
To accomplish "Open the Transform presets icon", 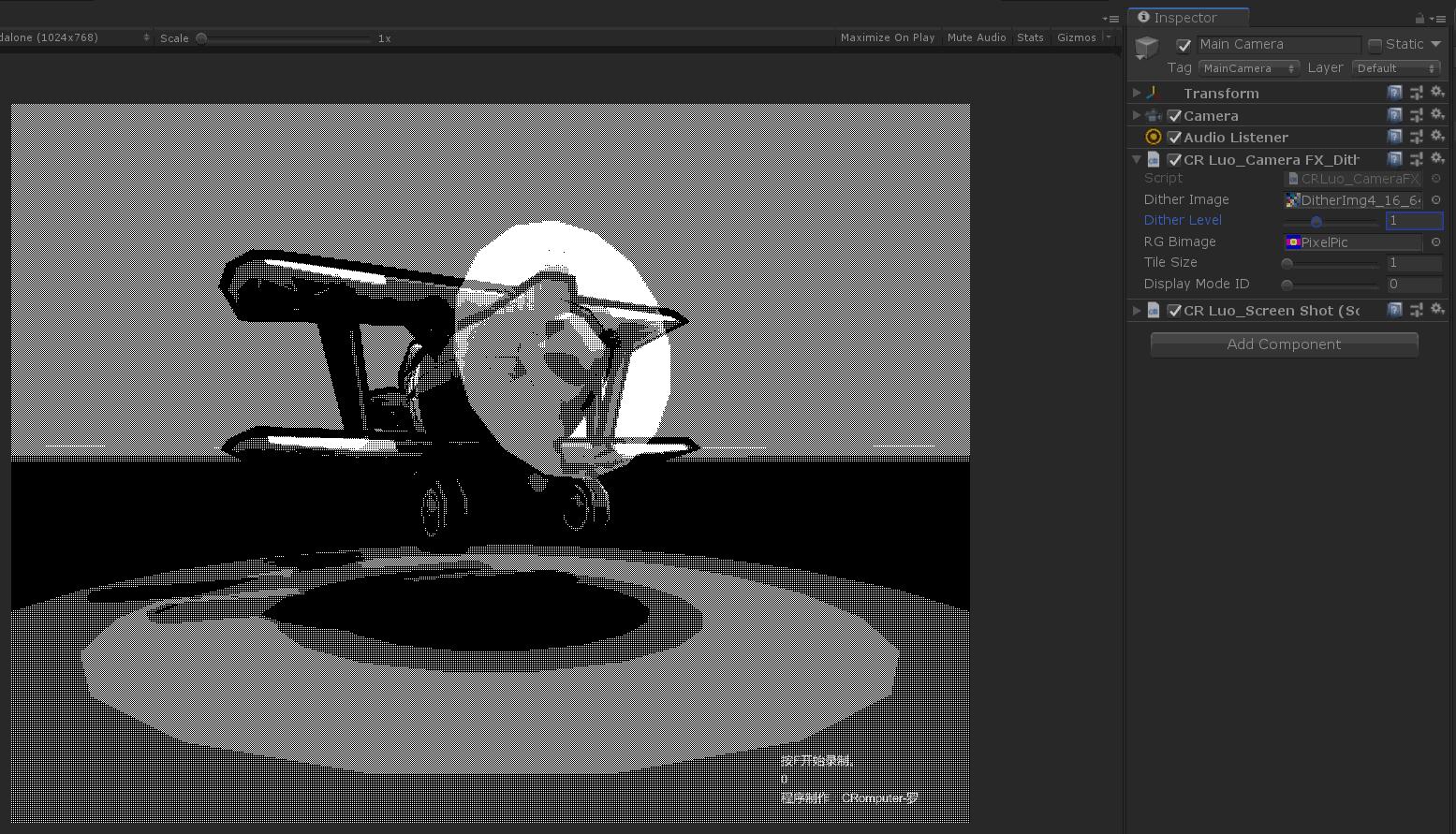I will click(1417, 92).
